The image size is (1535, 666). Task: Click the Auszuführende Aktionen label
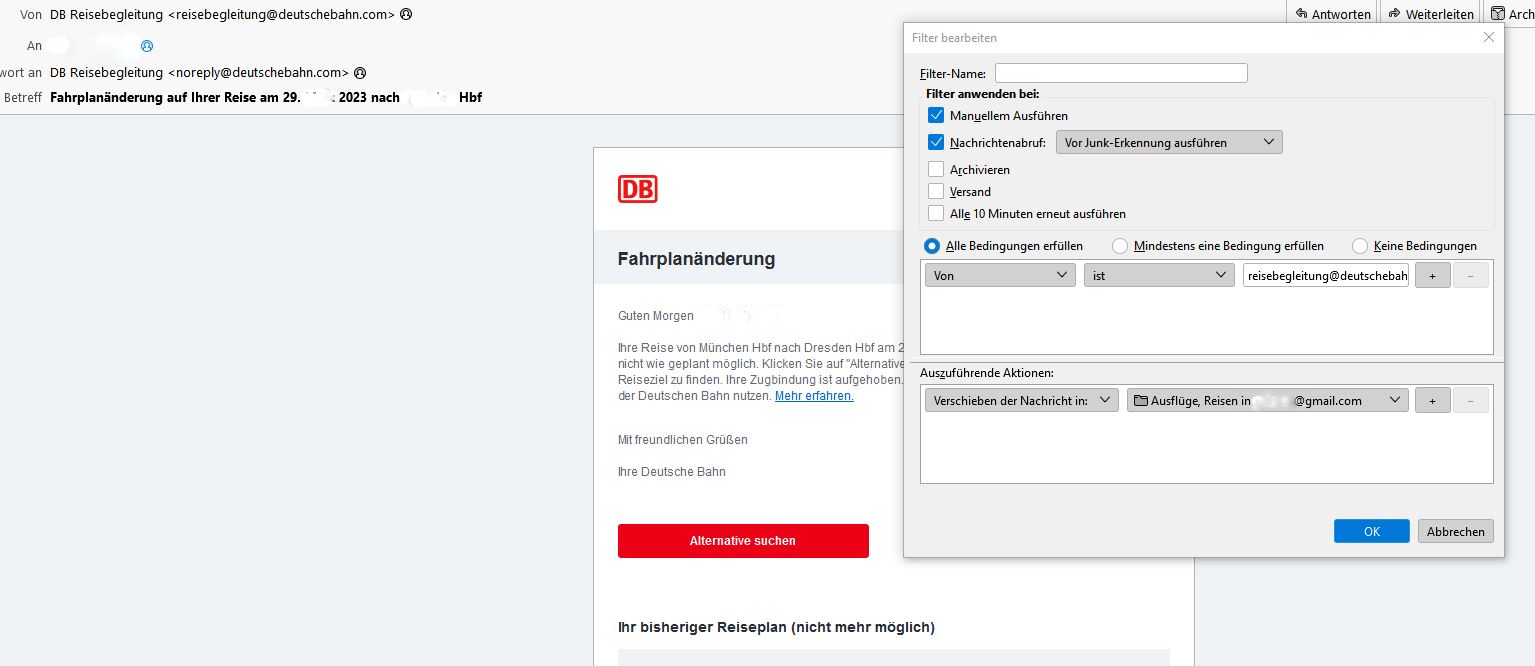(987, 373)
